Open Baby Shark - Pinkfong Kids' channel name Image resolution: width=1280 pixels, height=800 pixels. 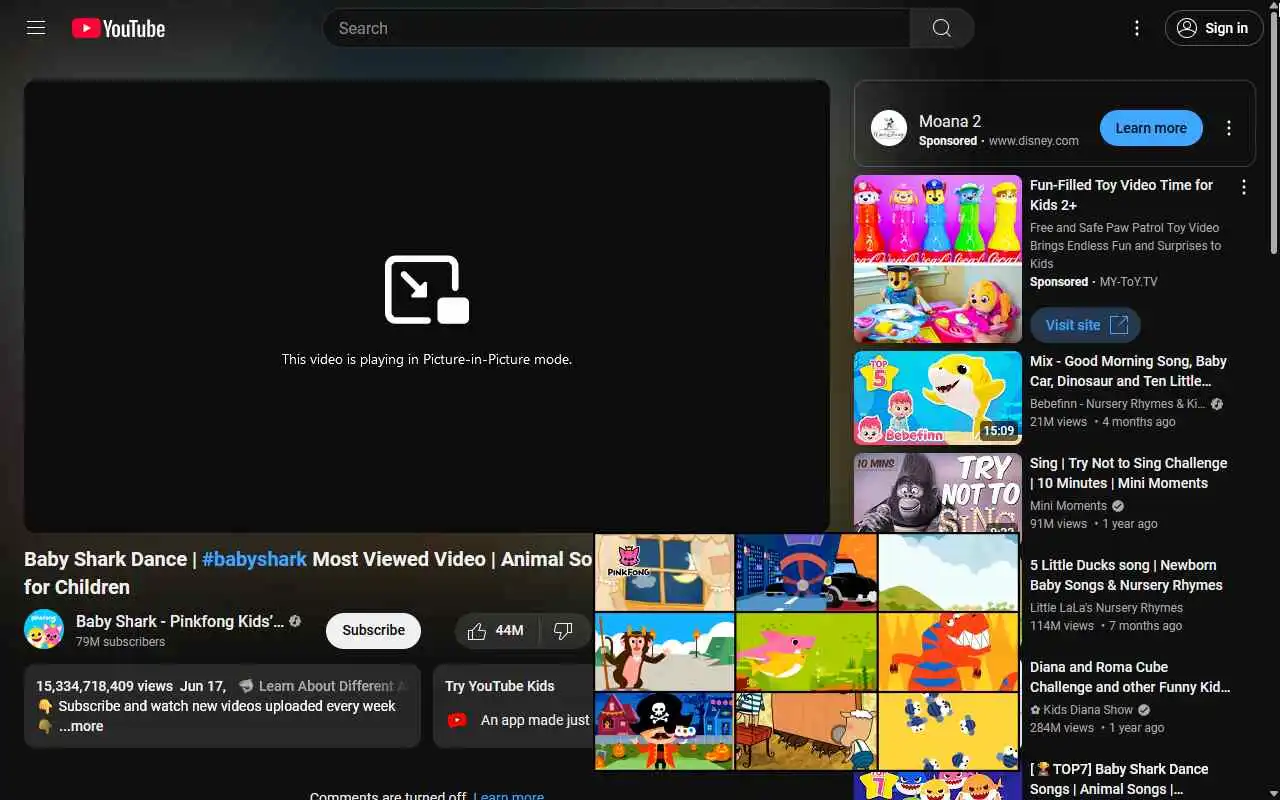(x=180, y=621)
